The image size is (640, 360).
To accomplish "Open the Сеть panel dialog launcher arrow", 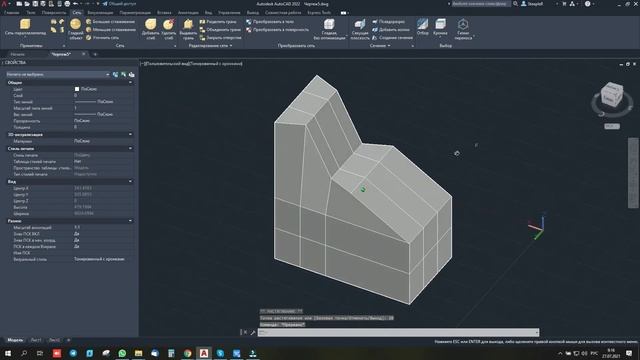I will [x=175, y=46].
